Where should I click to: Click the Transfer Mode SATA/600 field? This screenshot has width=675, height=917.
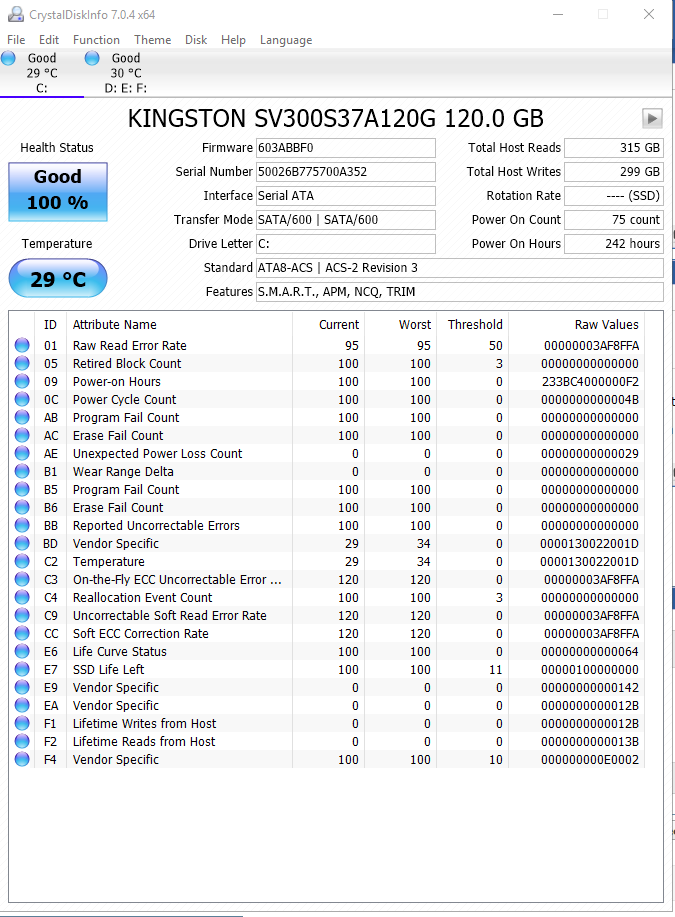[346, 220]
